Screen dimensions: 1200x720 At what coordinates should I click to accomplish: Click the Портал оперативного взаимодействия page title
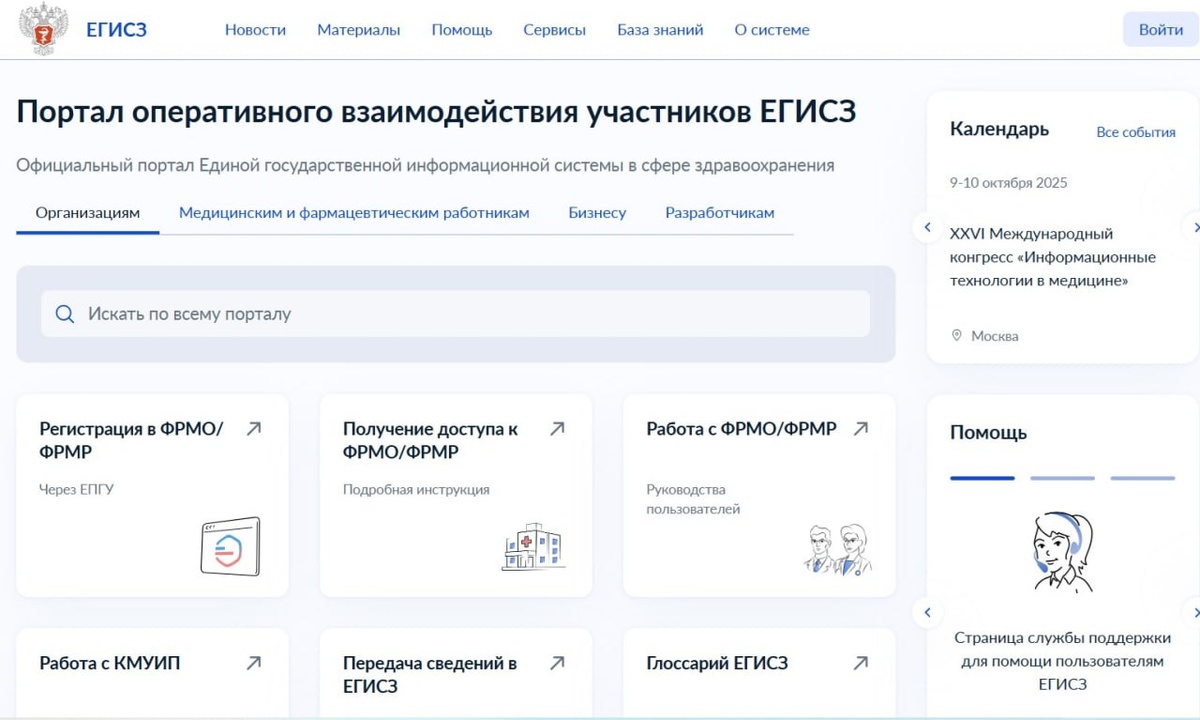(436, 111)
